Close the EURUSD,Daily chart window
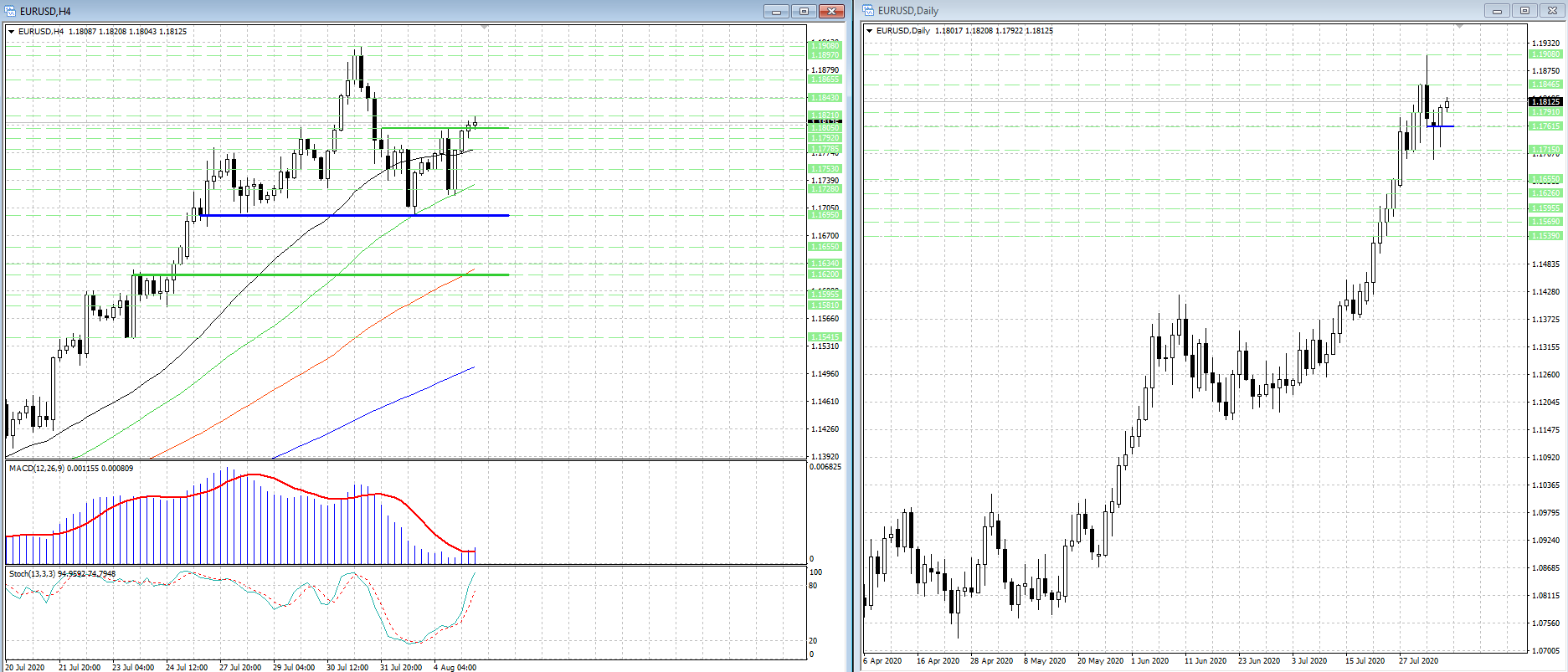Viewport: 1568px width, 672px height. click(x=1552, y=10)
